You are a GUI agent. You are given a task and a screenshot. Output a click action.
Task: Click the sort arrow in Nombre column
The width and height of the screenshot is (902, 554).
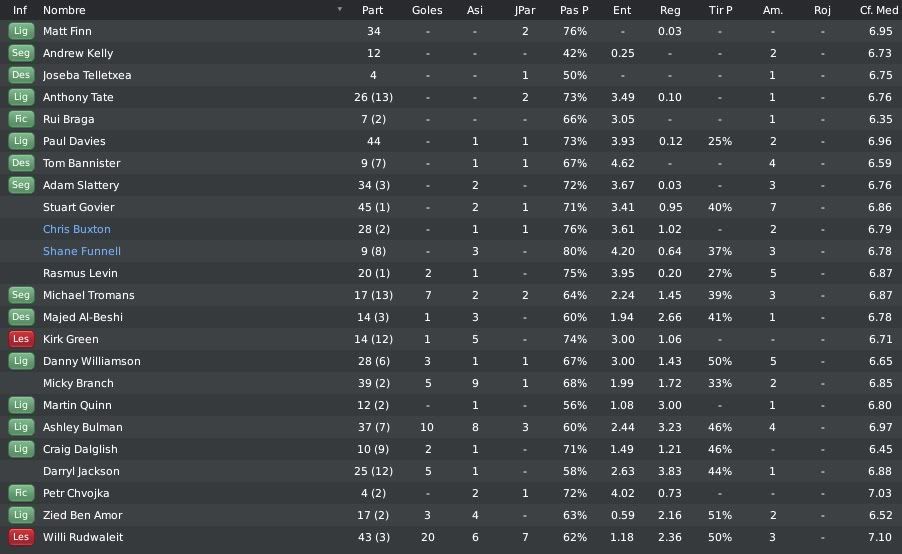coord(339,9)
